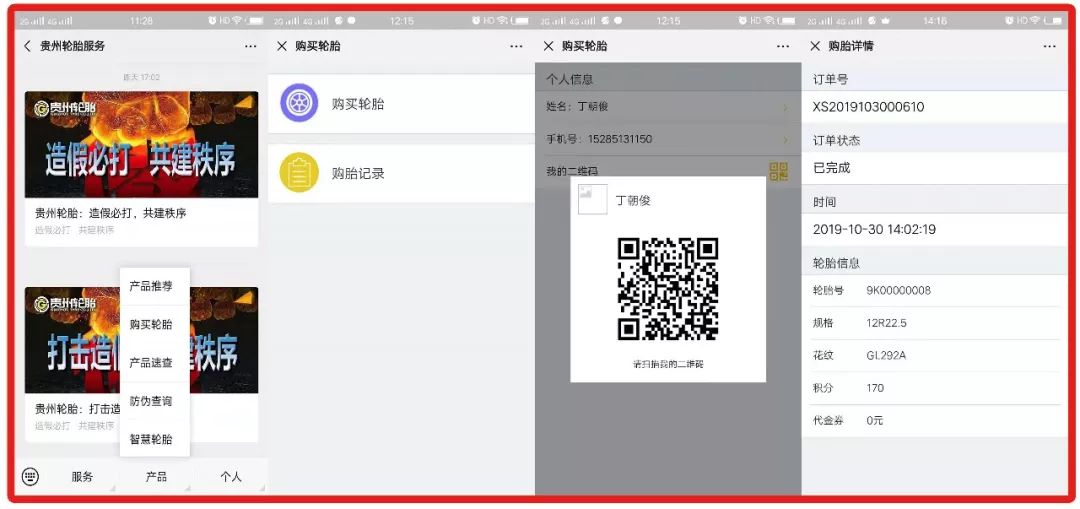The height and width of the screenshot is (509, 1080).
Task: Go back from 贵州轮胎服务 chat
Action: click(x=28, y=46)
